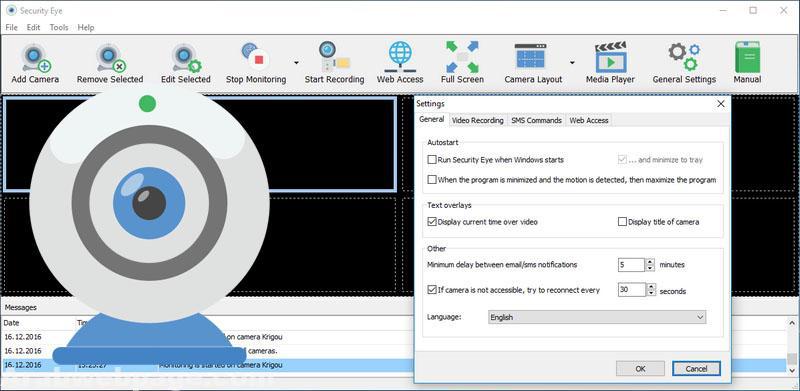Launch the Media Player icon
The height and width of the screenshot is (391, 800).
point(610,57)
